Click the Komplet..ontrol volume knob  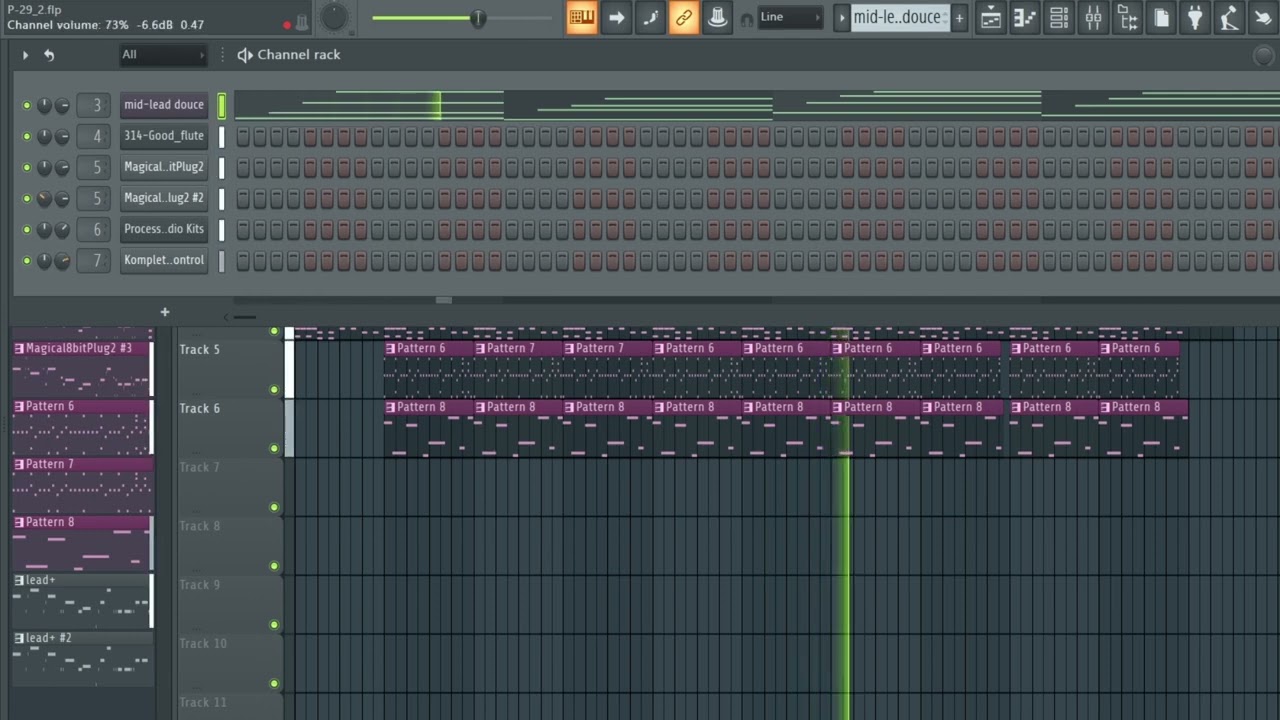[x=62, y=261]
